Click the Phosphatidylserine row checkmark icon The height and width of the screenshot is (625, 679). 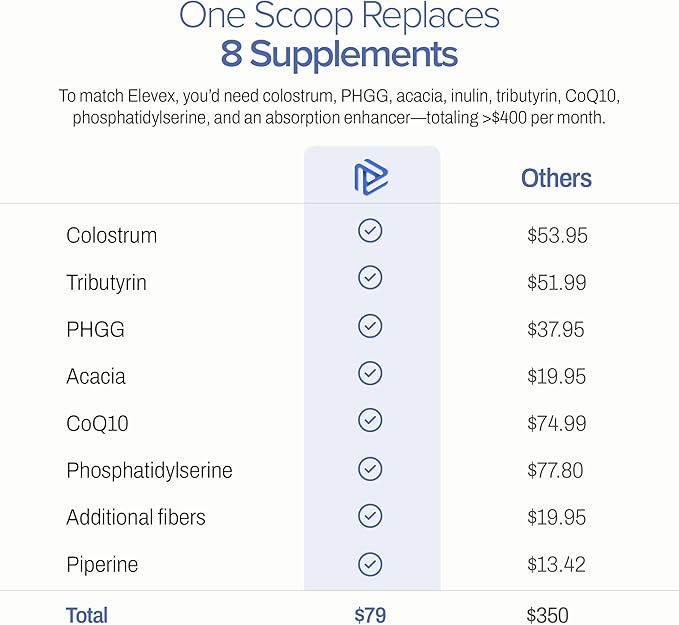pyautogui.click(x=370, y=467)
